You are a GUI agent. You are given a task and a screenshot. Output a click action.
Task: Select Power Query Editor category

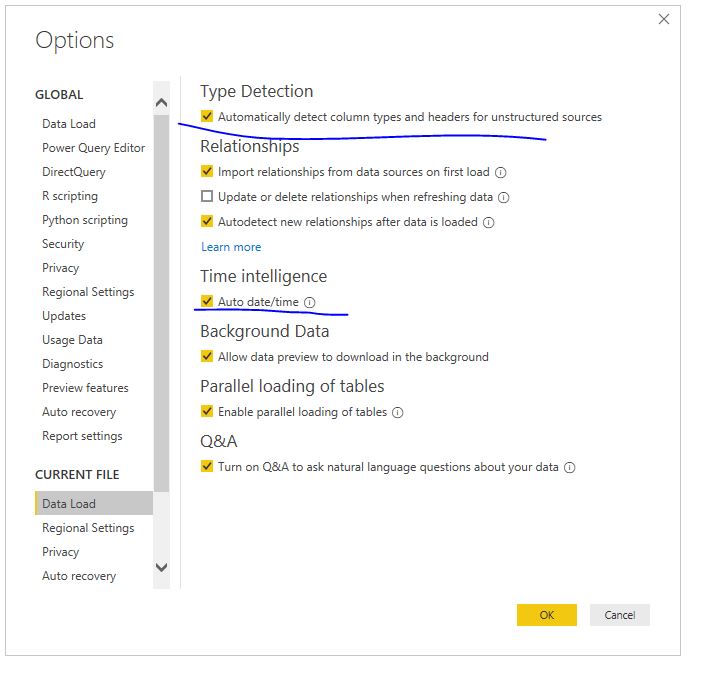coord(94,148)
